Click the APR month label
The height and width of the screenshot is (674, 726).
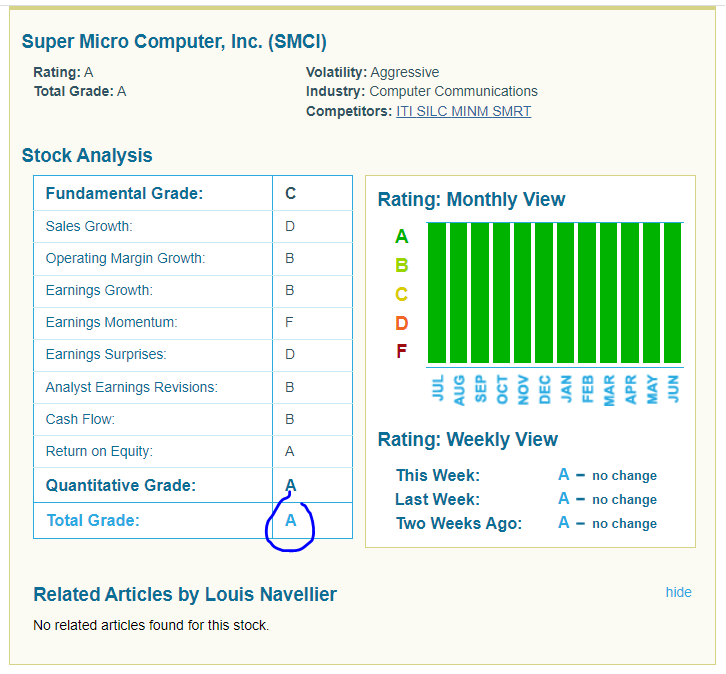(x=630, y=389)
